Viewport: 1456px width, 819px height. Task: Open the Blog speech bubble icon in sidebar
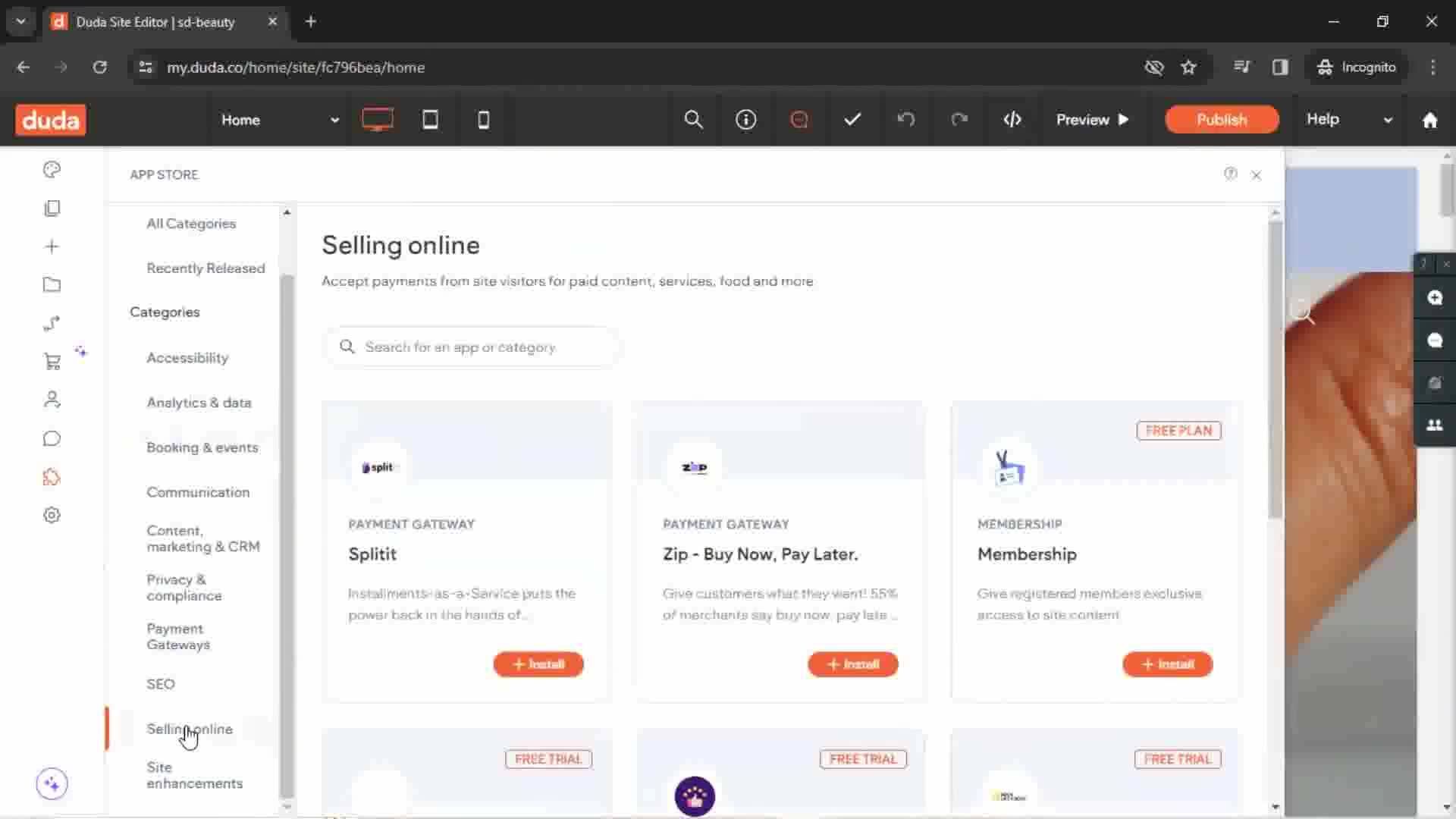52,438
